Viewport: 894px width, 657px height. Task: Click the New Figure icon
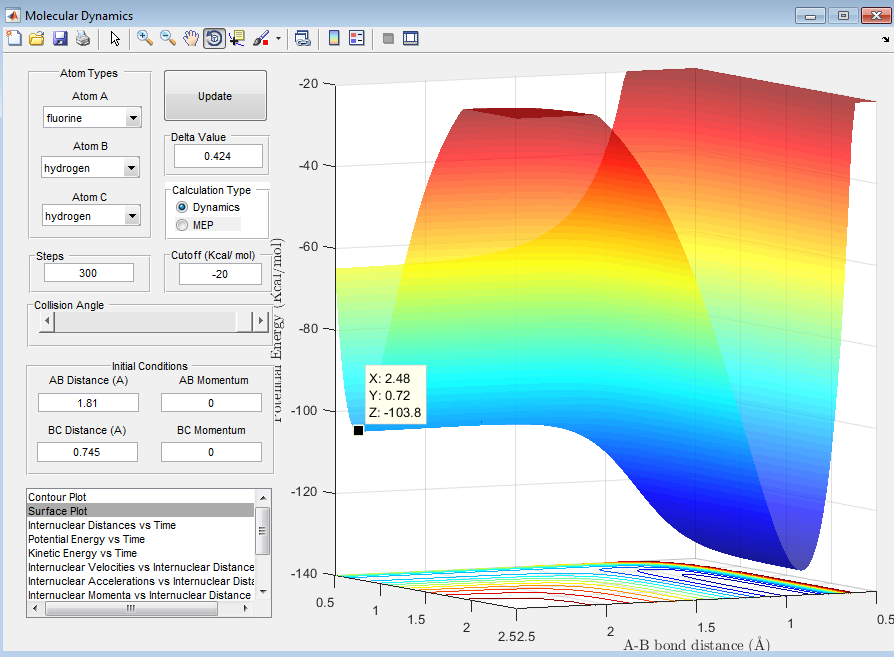click(14, 38)
